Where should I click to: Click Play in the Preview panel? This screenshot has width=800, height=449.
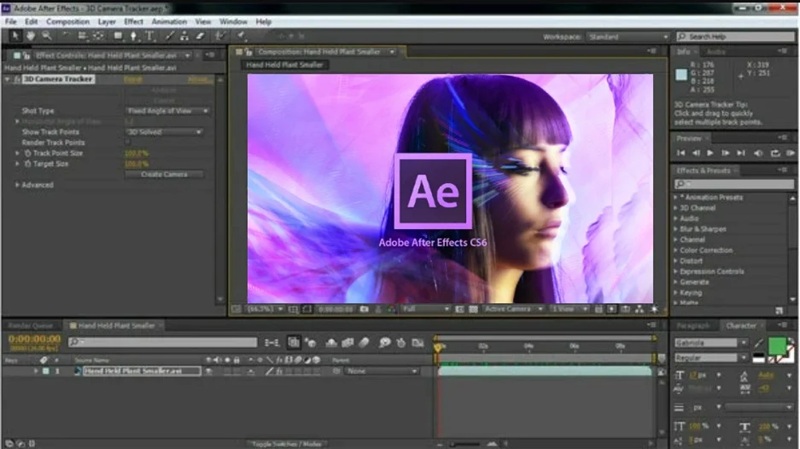710,153
